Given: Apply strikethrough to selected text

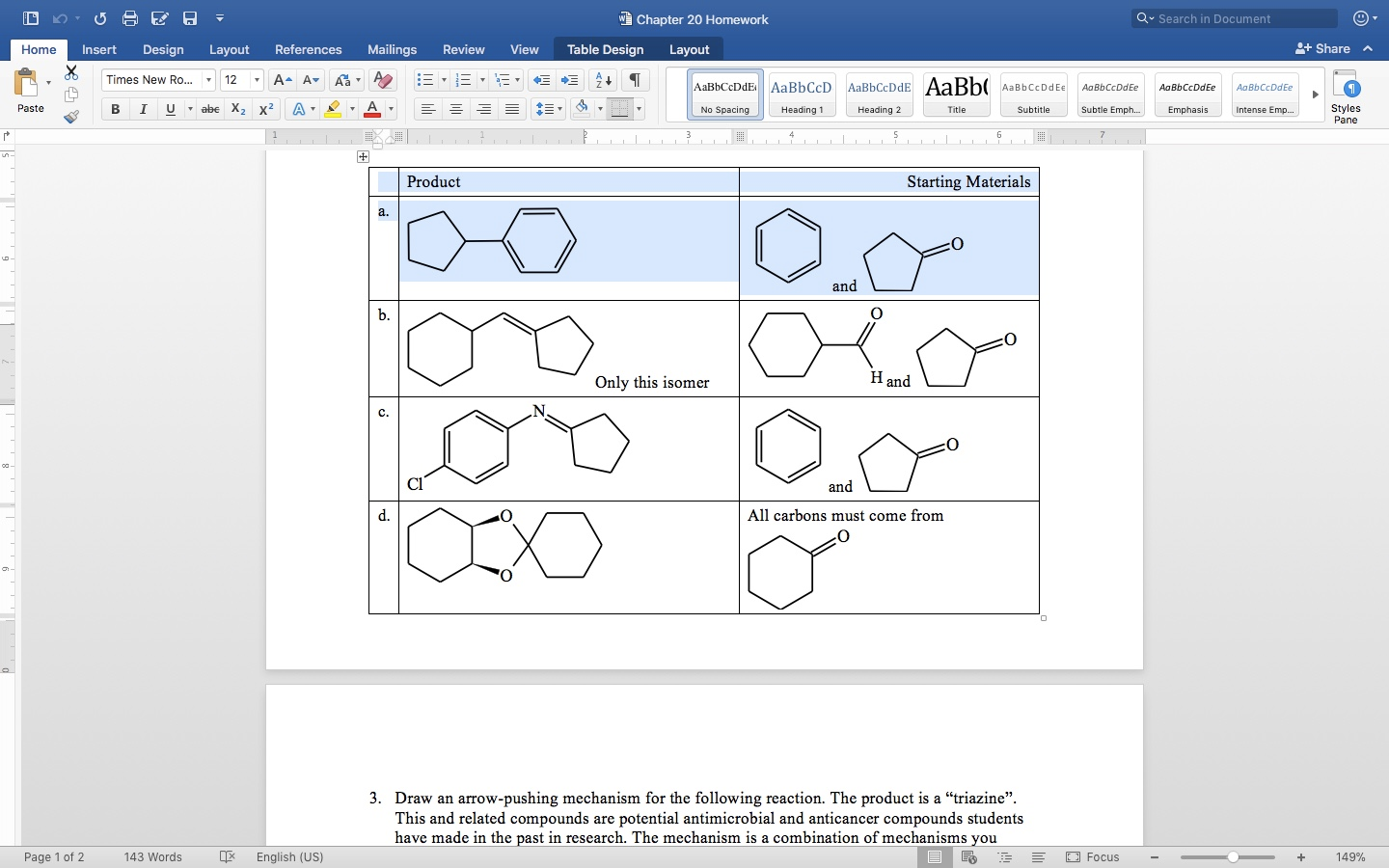Looking at the screenshot, I should [x=210, y=109].
